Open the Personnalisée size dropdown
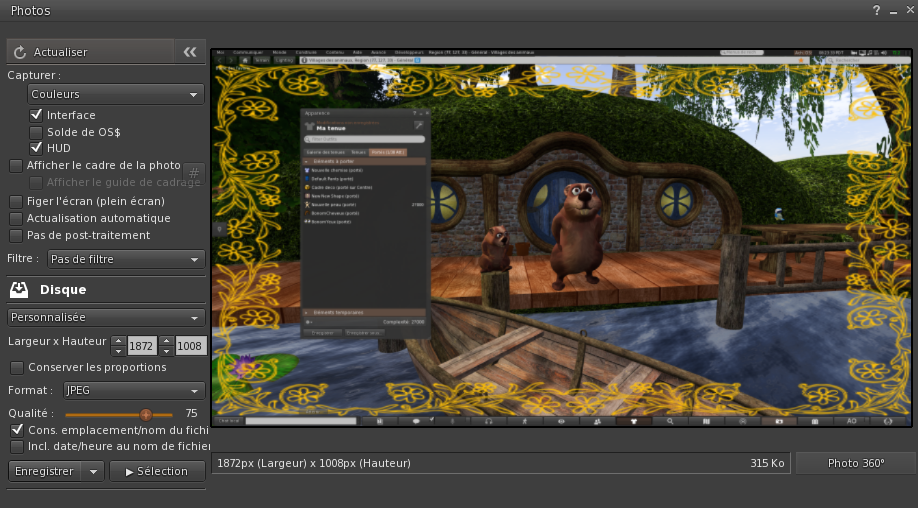918x508 pixels. 106,317
